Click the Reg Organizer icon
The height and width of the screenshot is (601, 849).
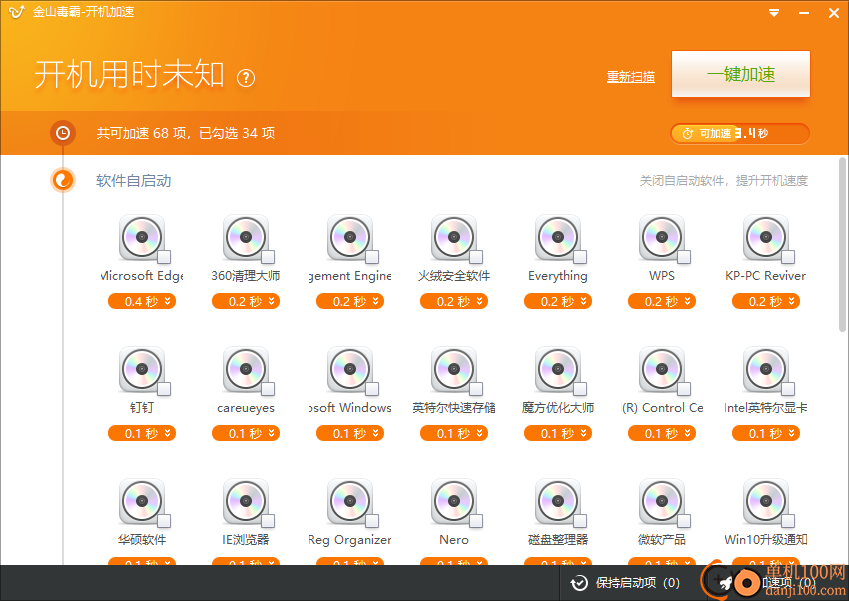tap(350, 501)
